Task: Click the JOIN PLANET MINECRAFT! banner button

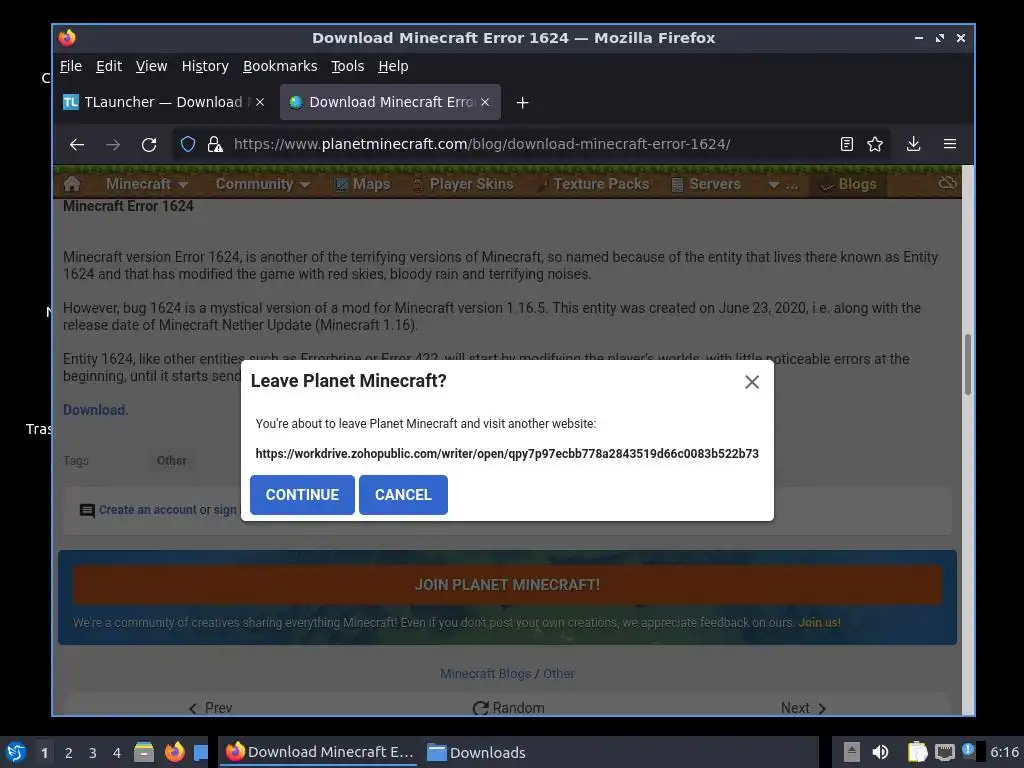Action: pos(507,584)
